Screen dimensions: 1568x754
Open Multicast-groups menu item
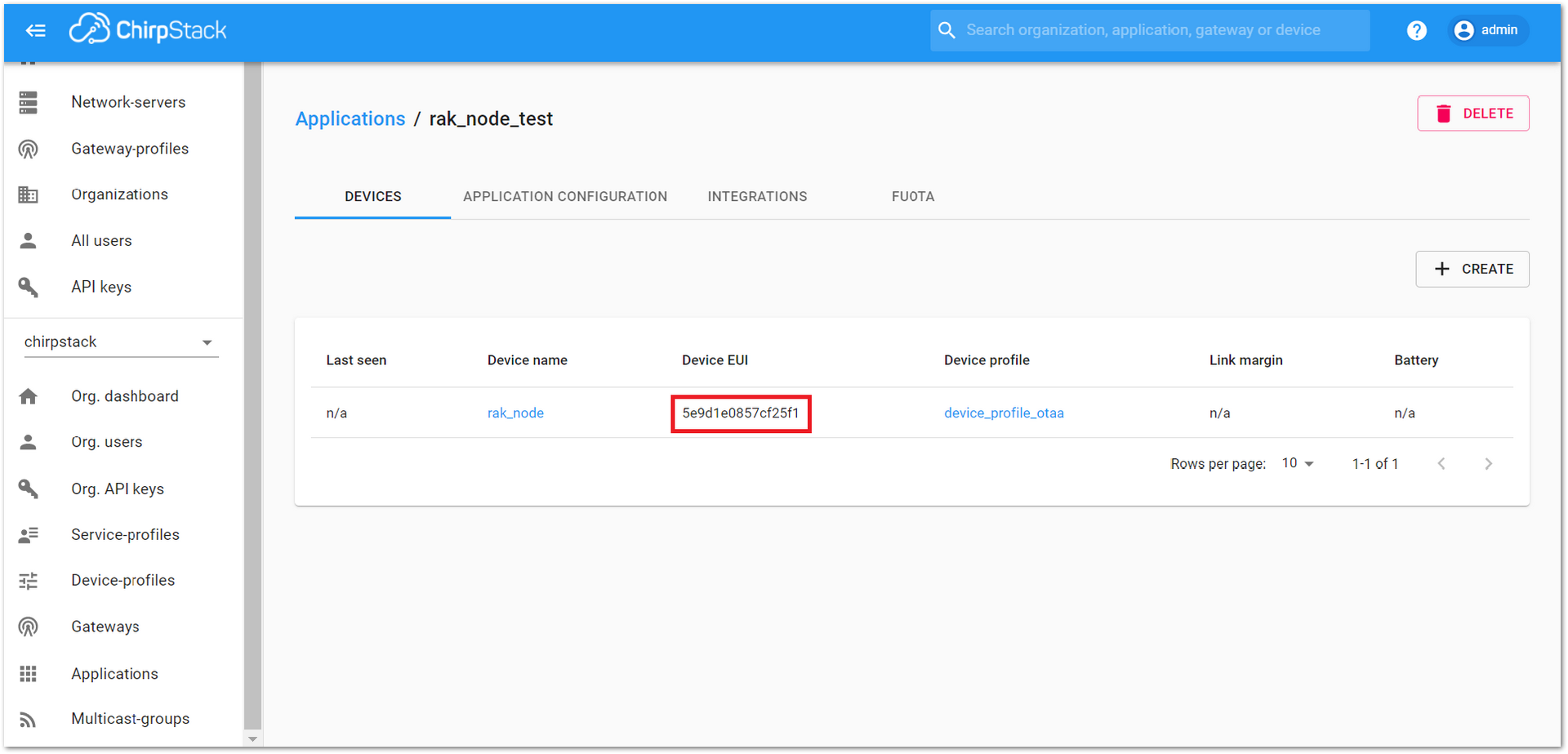(x=124, y=719)
